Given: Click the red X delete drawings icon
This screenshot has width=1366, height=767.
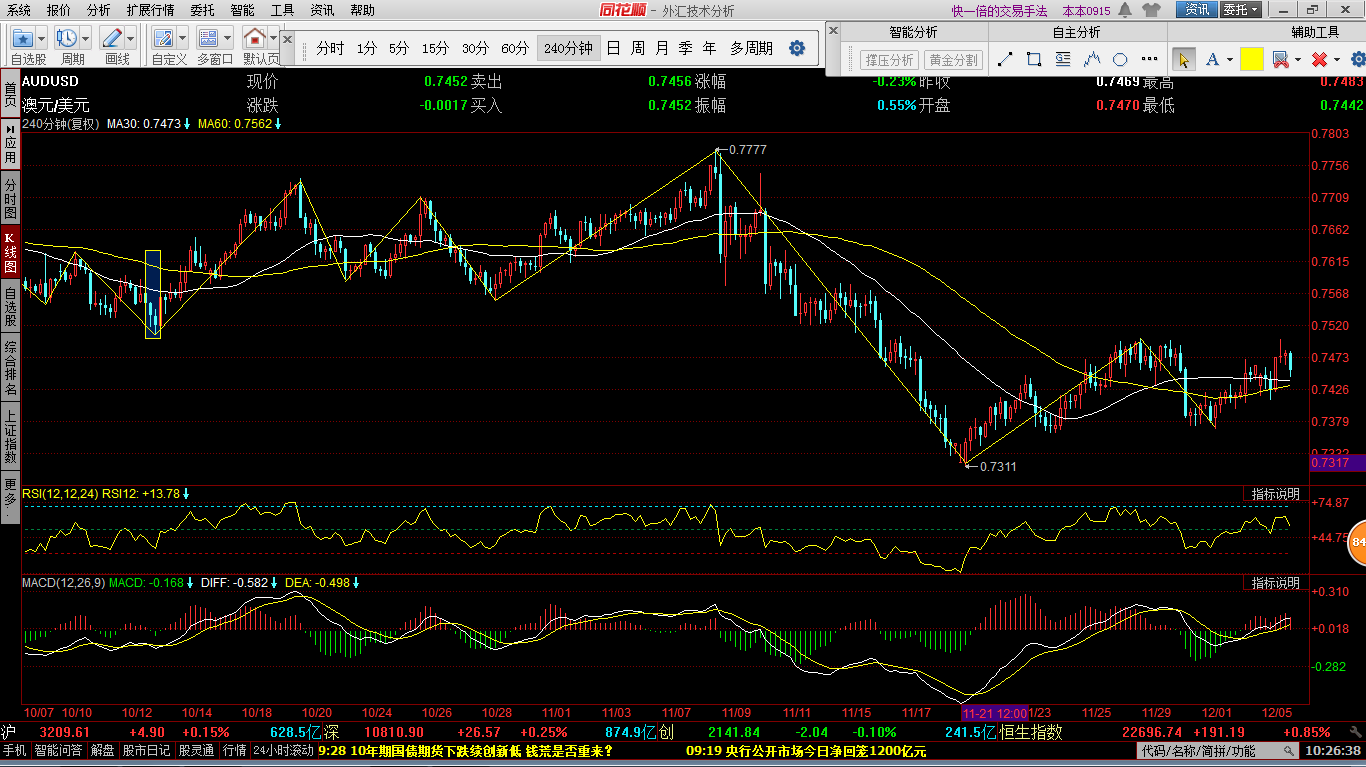Looking at the screenshot, I should 1320,60.
